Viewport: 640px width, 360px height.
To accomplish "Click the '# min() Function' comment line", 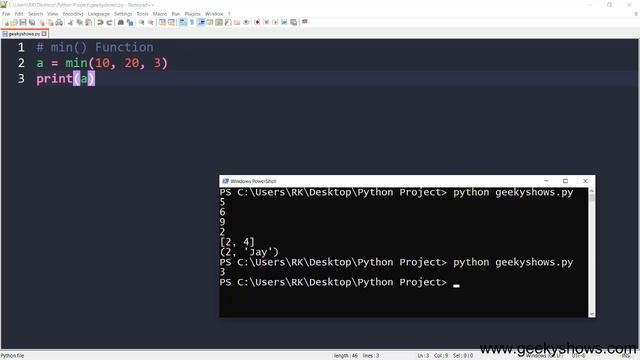I will click(x=95, y=47).
